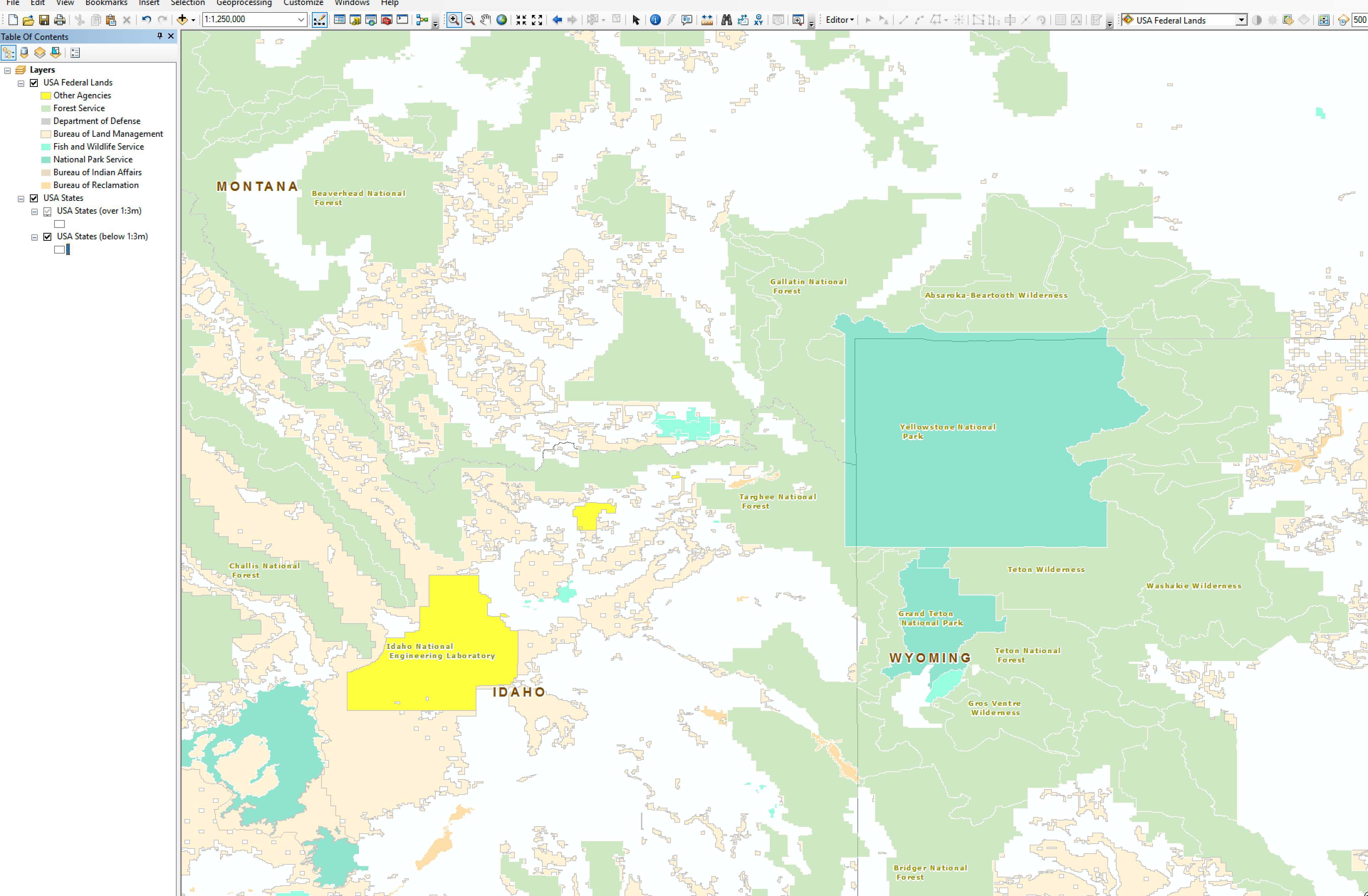Select the Zoom In tool

click(454, 20)
